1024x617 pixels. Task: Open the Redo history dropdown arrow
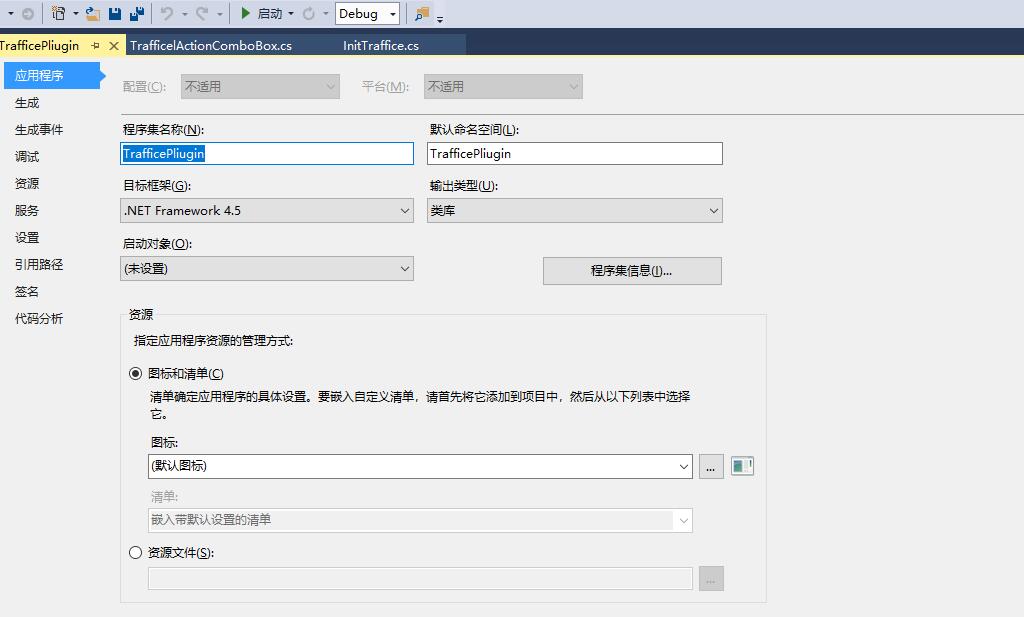[x=219, y=14]
